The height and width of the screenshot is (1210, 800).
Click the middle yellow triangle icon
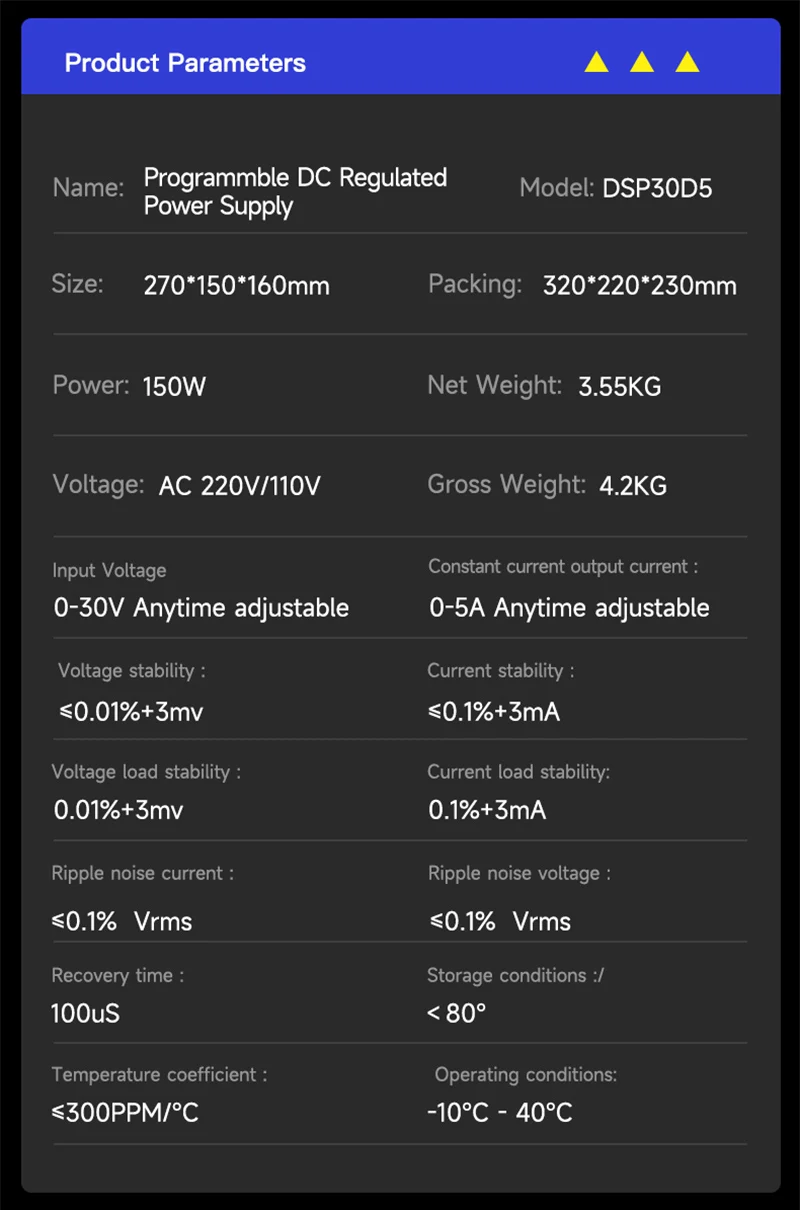click(x=642, y=63)
